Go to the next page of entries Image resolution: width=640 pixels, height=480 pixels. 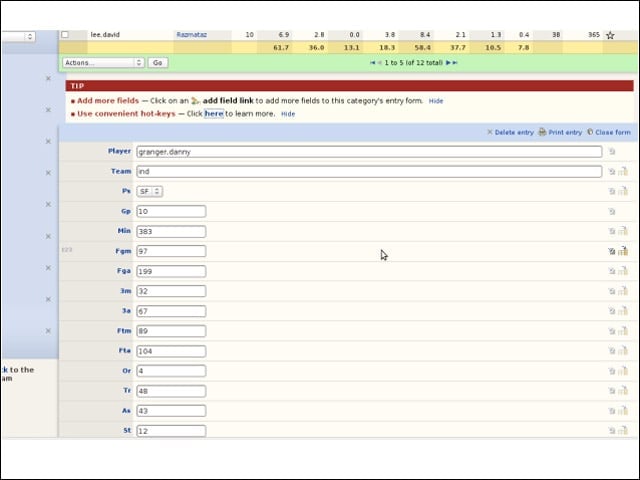pos(448,62)
